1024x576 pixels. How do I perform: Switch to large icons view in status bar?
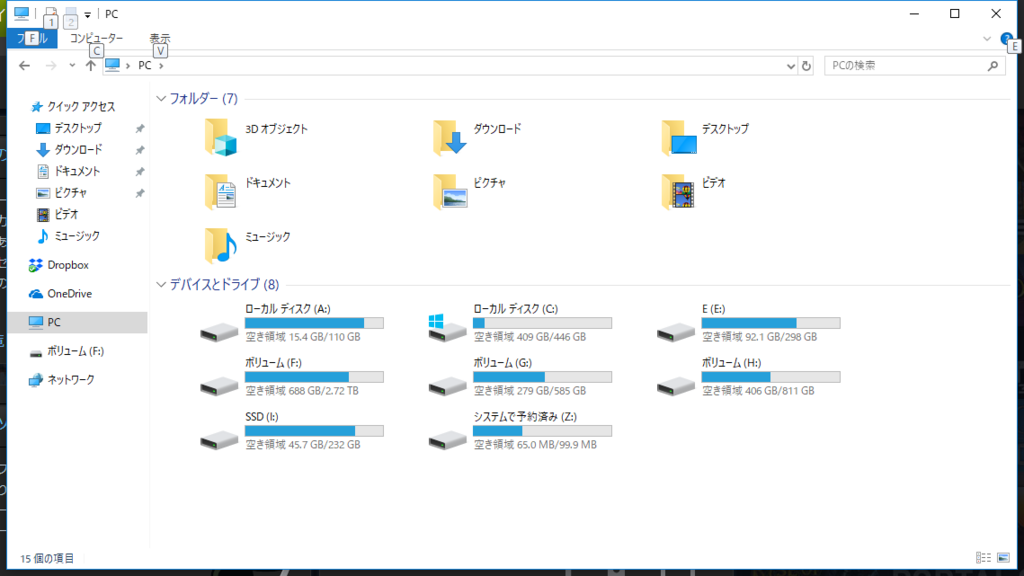[x=1004, y=558]
